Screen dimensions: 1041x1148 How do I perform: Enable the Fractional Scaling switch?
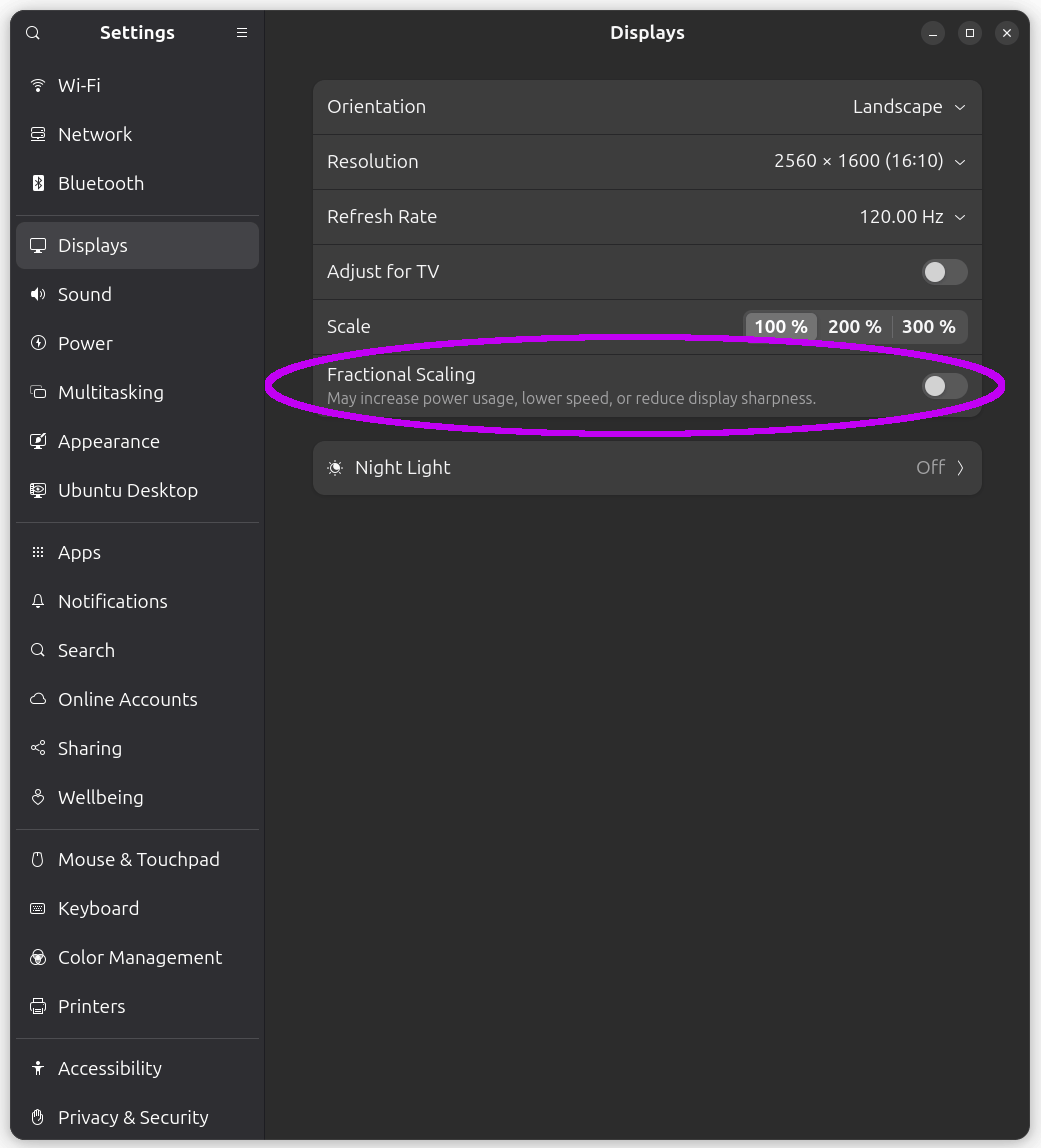[x=944, y=386]
